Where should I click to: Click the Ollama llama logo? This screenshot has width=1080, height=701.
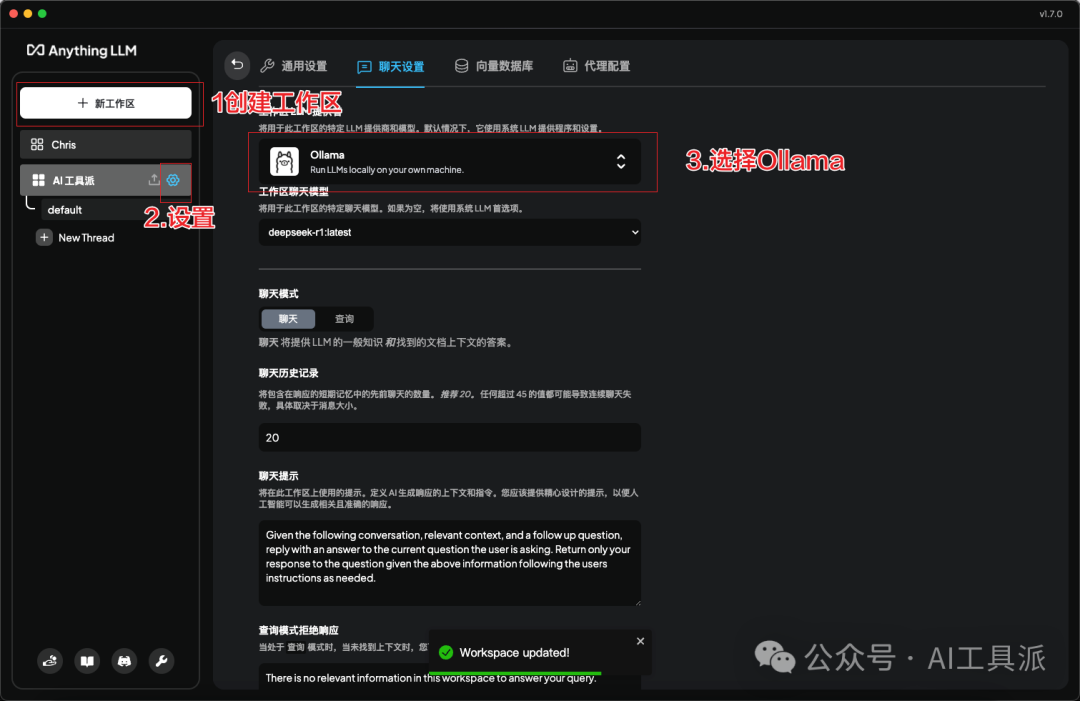point(284,162)
